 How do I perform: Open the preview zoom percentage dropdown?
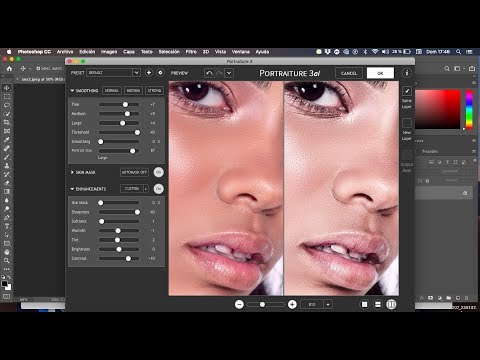pos(328,304)
